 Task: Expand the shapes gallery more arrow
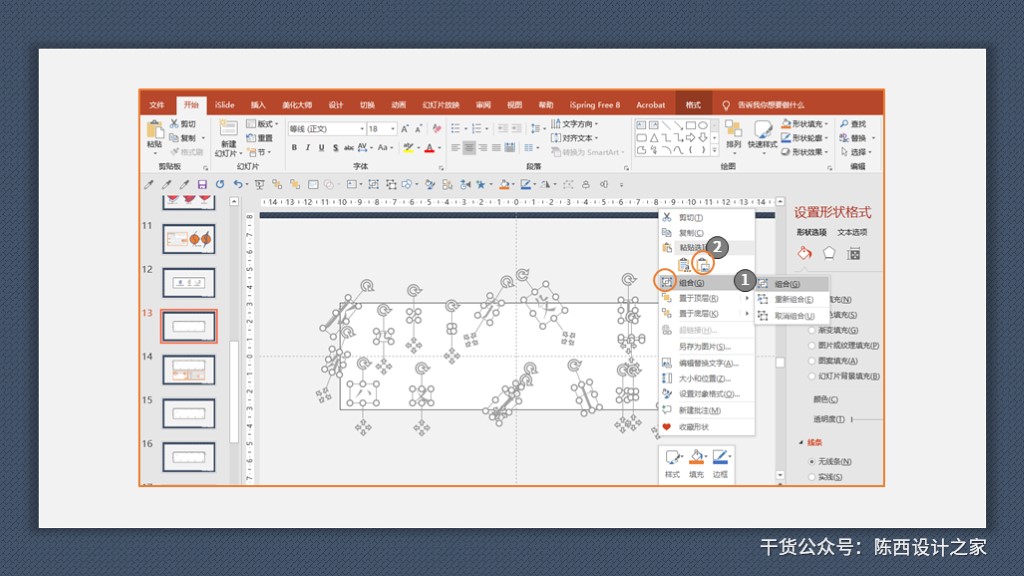(x=714, y=152)
